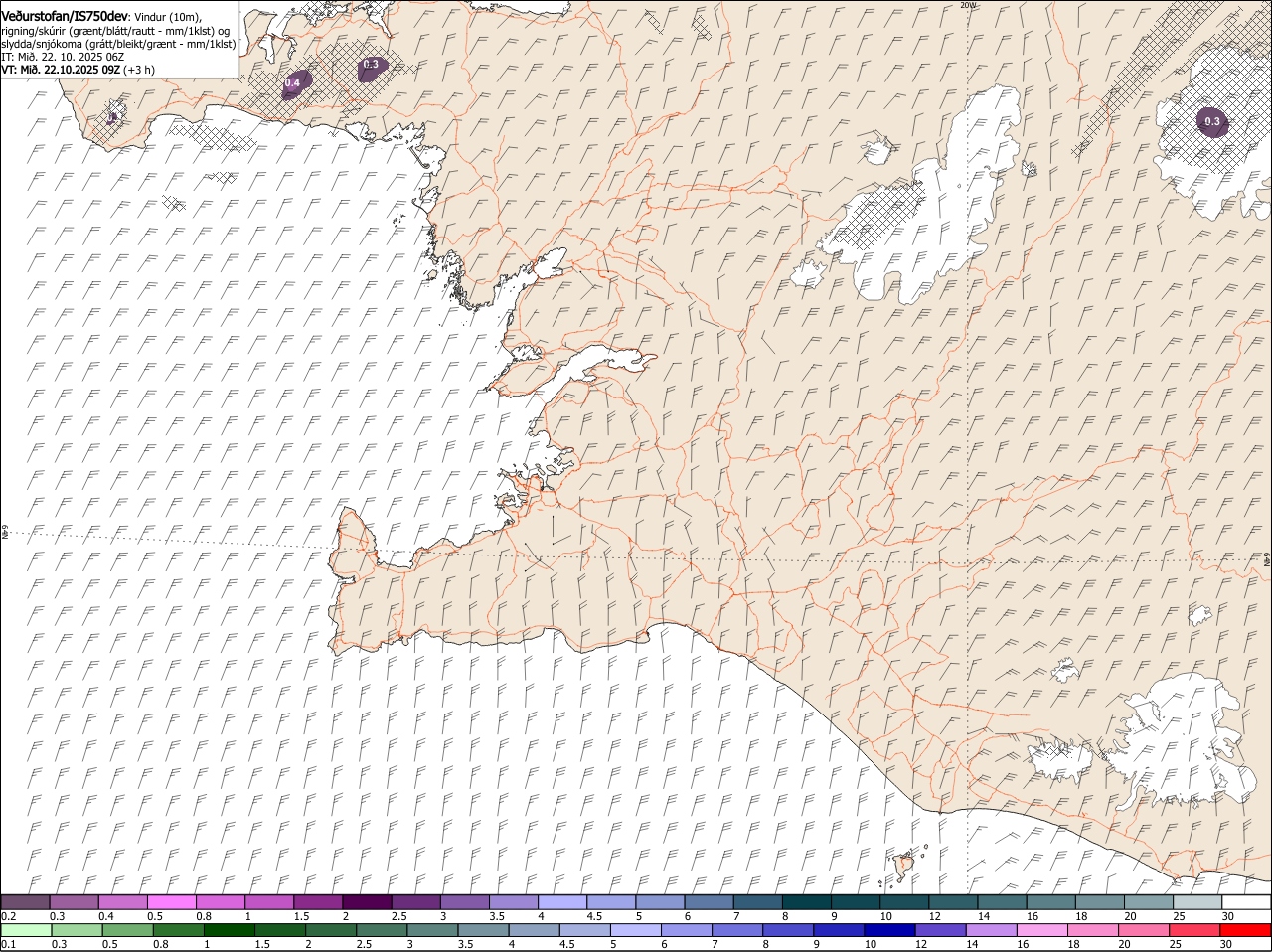Click lower legend swatch between 7 and 8
The width and height of the screenshot is (1272, 952).
pos(737,930)
